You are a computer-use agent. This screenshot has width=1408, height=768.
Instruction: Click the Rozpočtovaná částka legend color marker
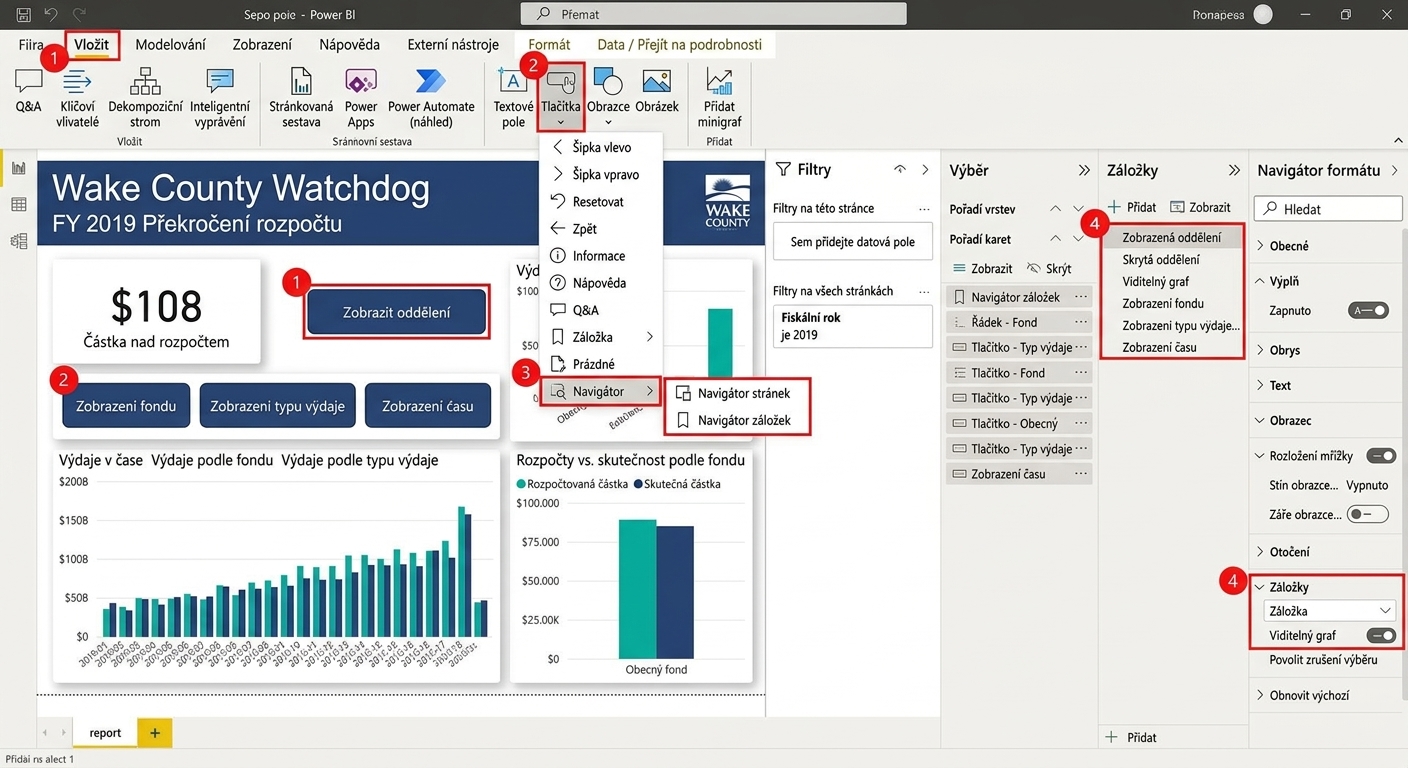[x=521, y=484]
